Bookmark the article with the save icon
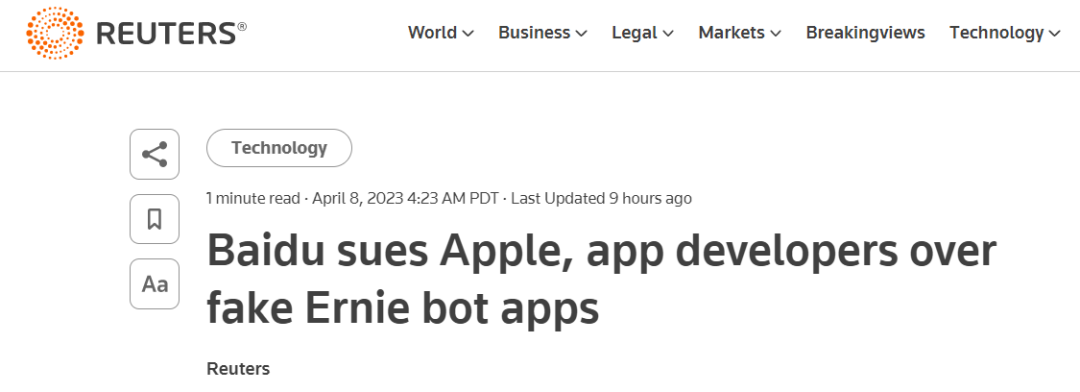The image size is (1080, 392). 154,219
